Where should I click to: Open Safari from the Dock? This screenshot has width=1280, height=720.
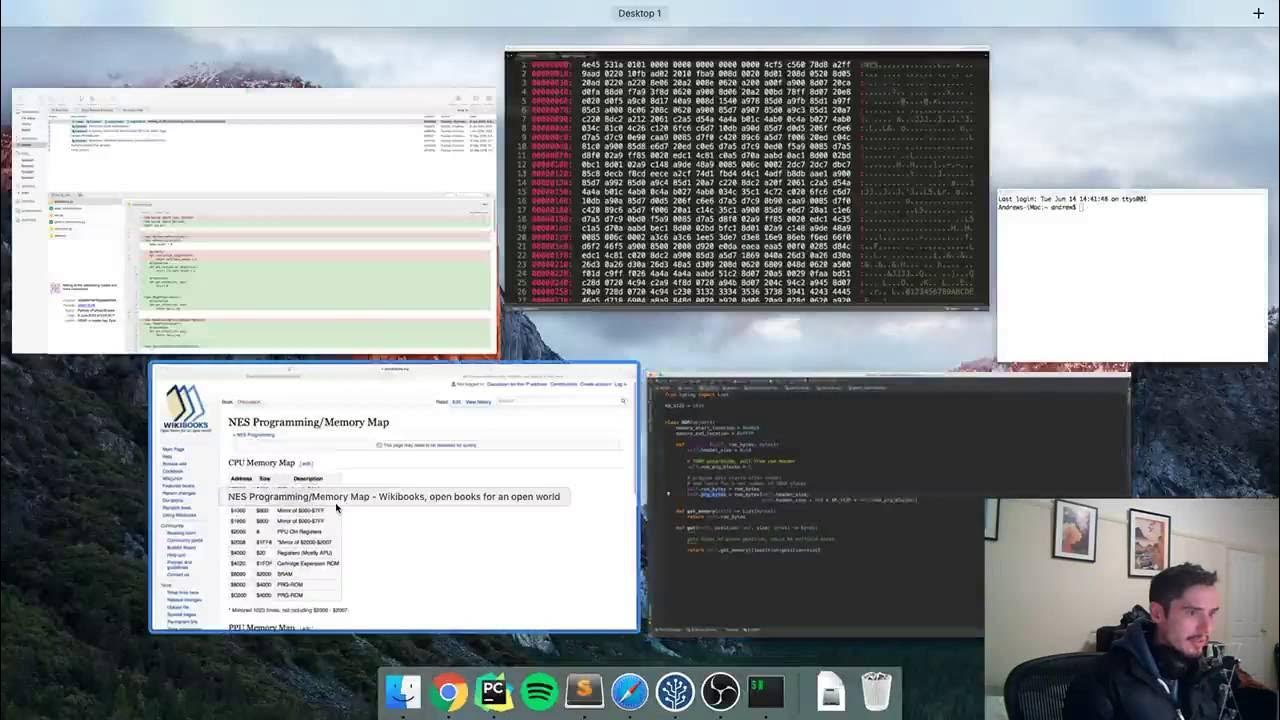[630, 692]
